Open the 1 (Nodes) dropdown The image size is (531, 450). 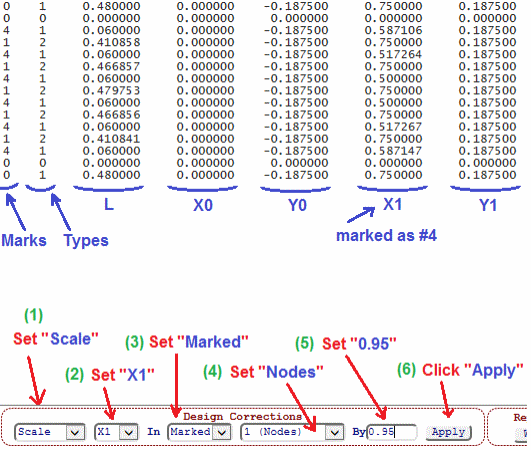292,432
